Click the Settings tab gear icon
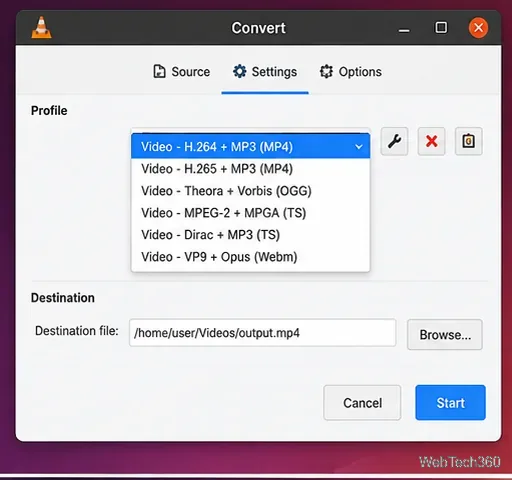 pos(239,71)
